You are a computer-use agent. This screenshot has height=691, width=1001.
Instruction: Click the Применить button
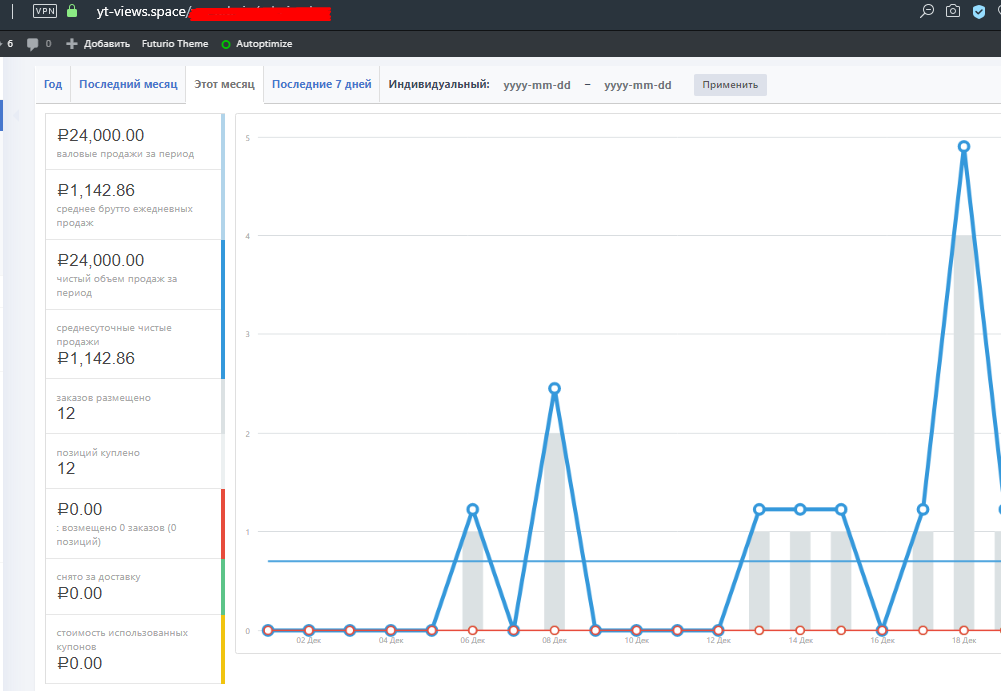click(x=730, y=85)
